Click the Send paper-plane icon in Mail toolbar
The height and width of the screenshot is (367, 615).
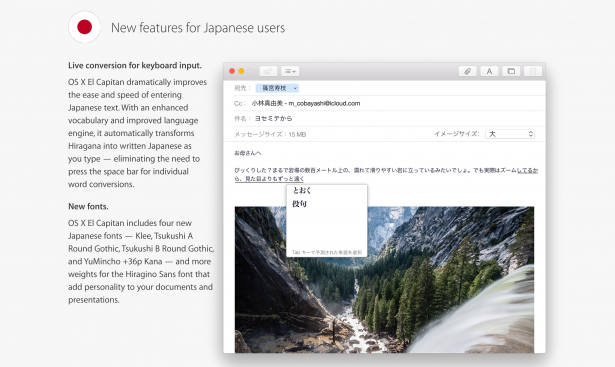point(268,71)
